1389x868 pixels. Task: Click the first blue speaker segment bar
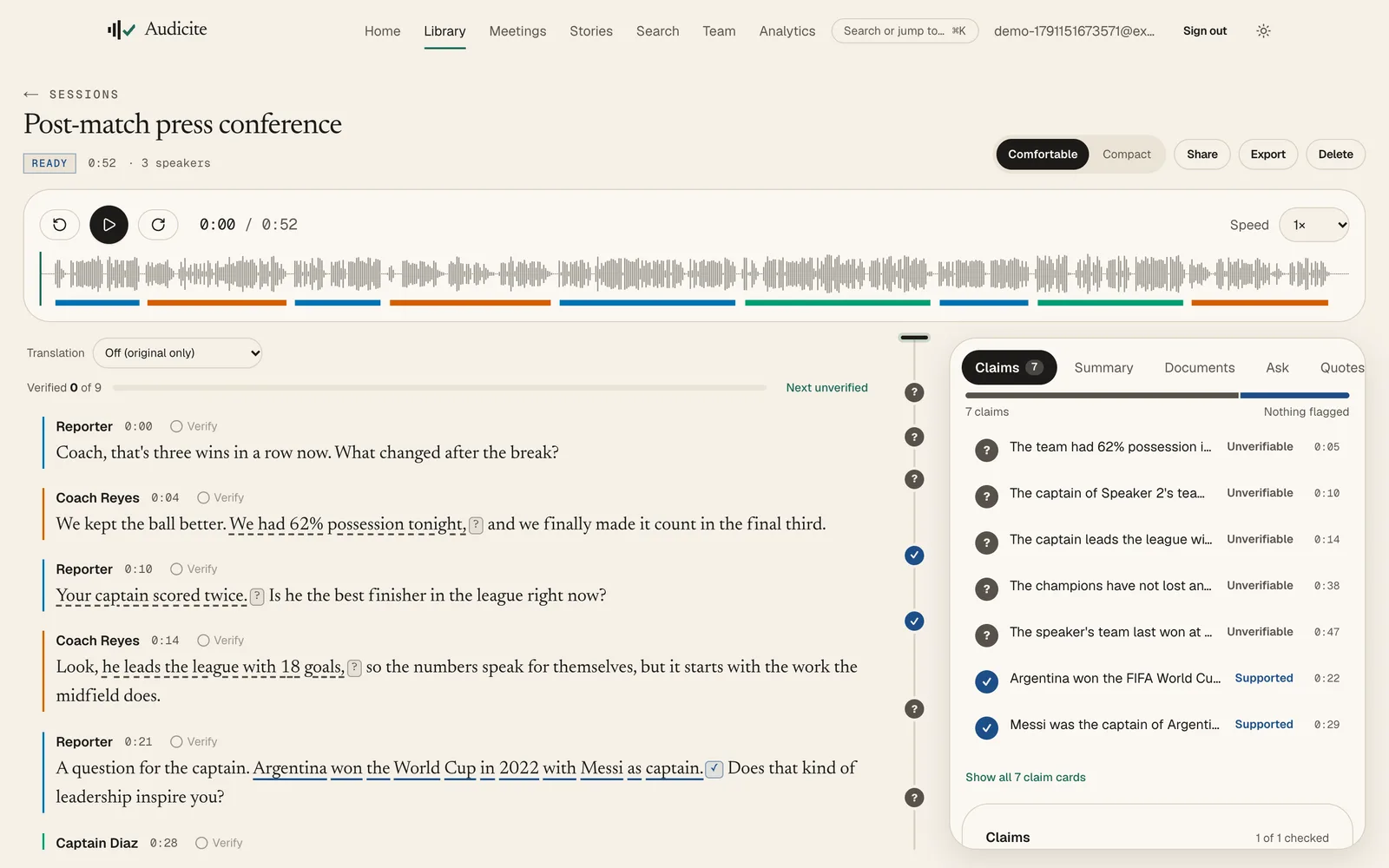click(x=97, y=303)
